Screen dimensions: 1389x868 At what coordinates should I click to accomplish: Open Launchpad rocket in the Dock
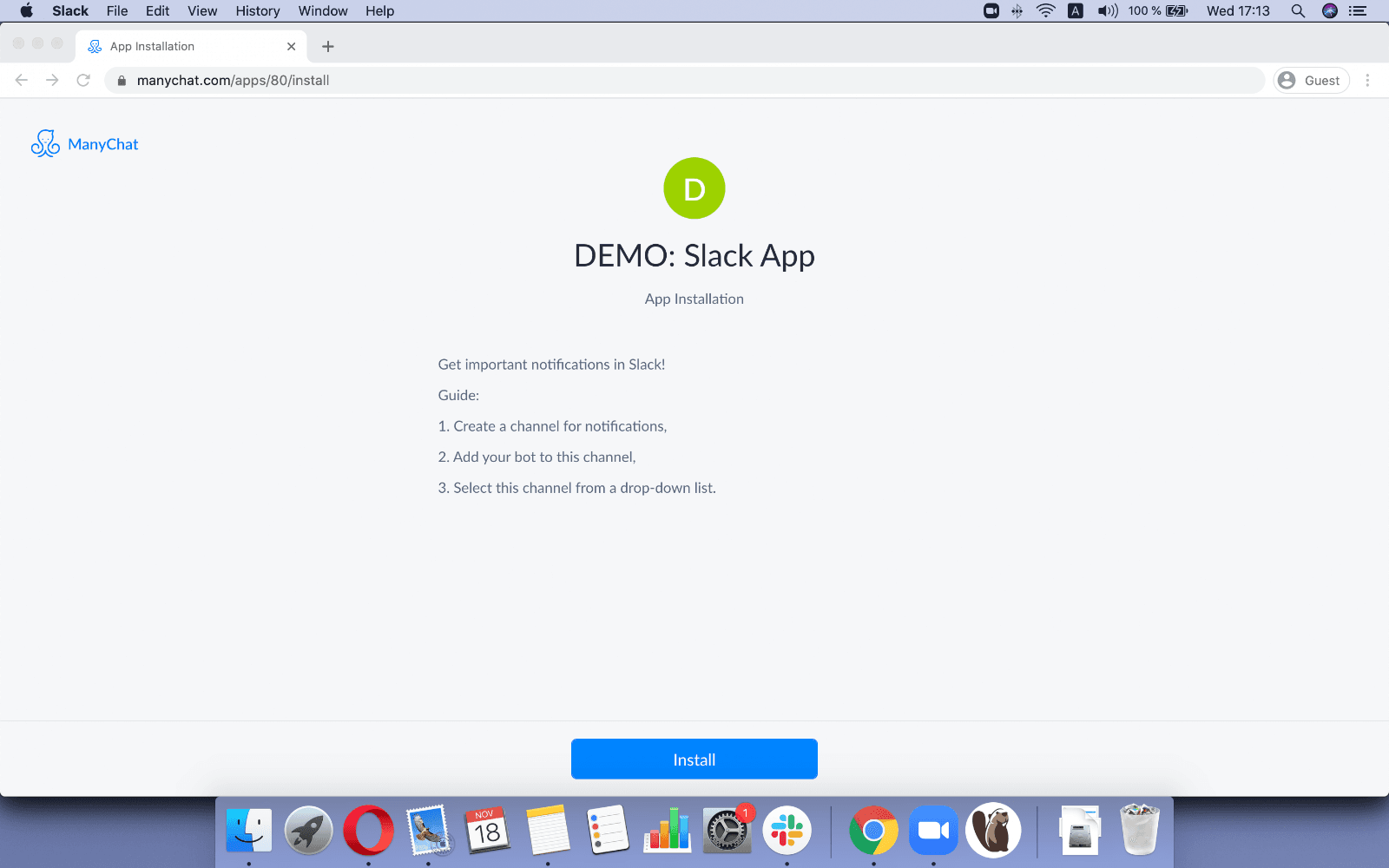pos(309,831)
